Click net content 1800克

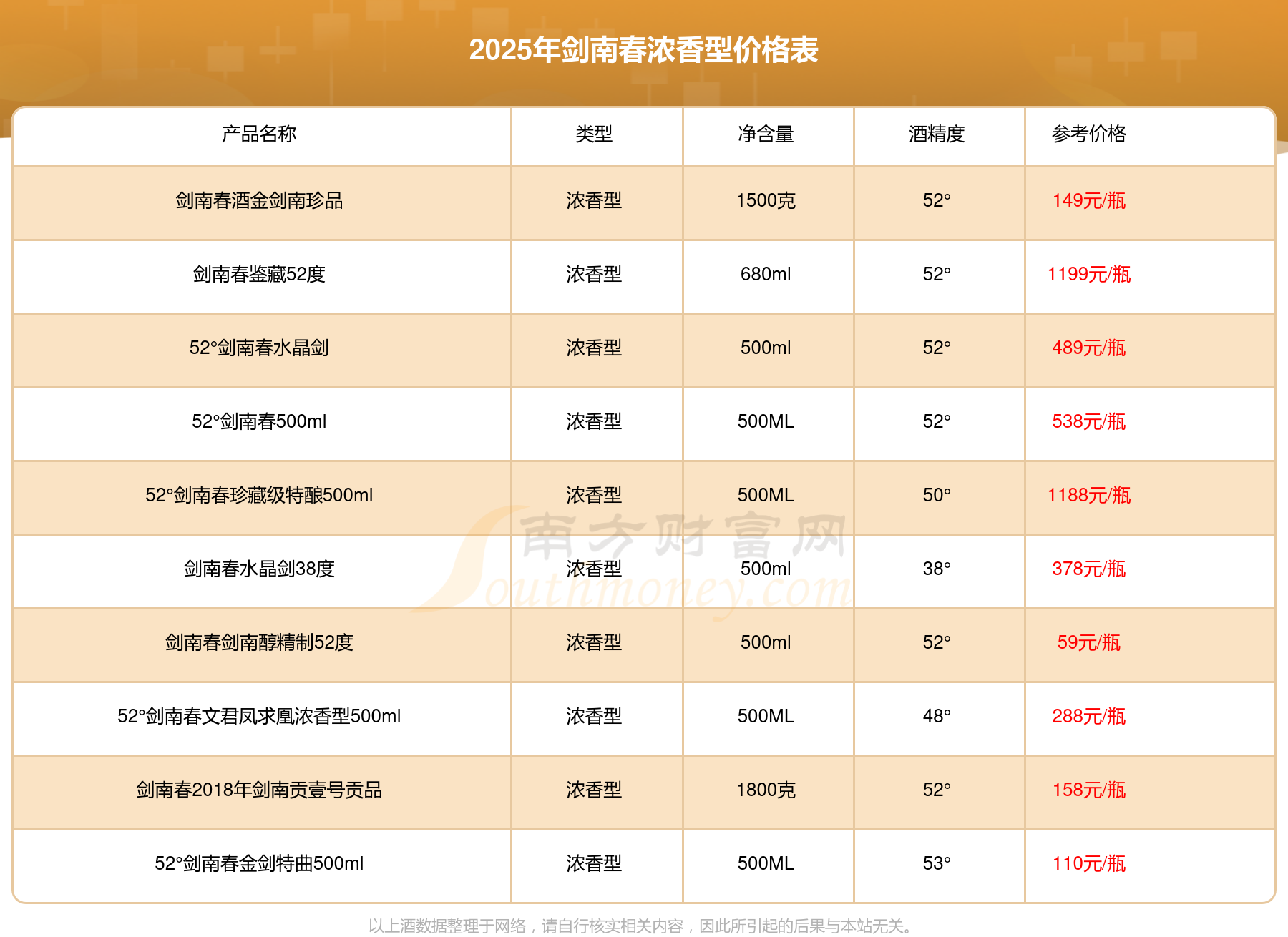[766, 790]
